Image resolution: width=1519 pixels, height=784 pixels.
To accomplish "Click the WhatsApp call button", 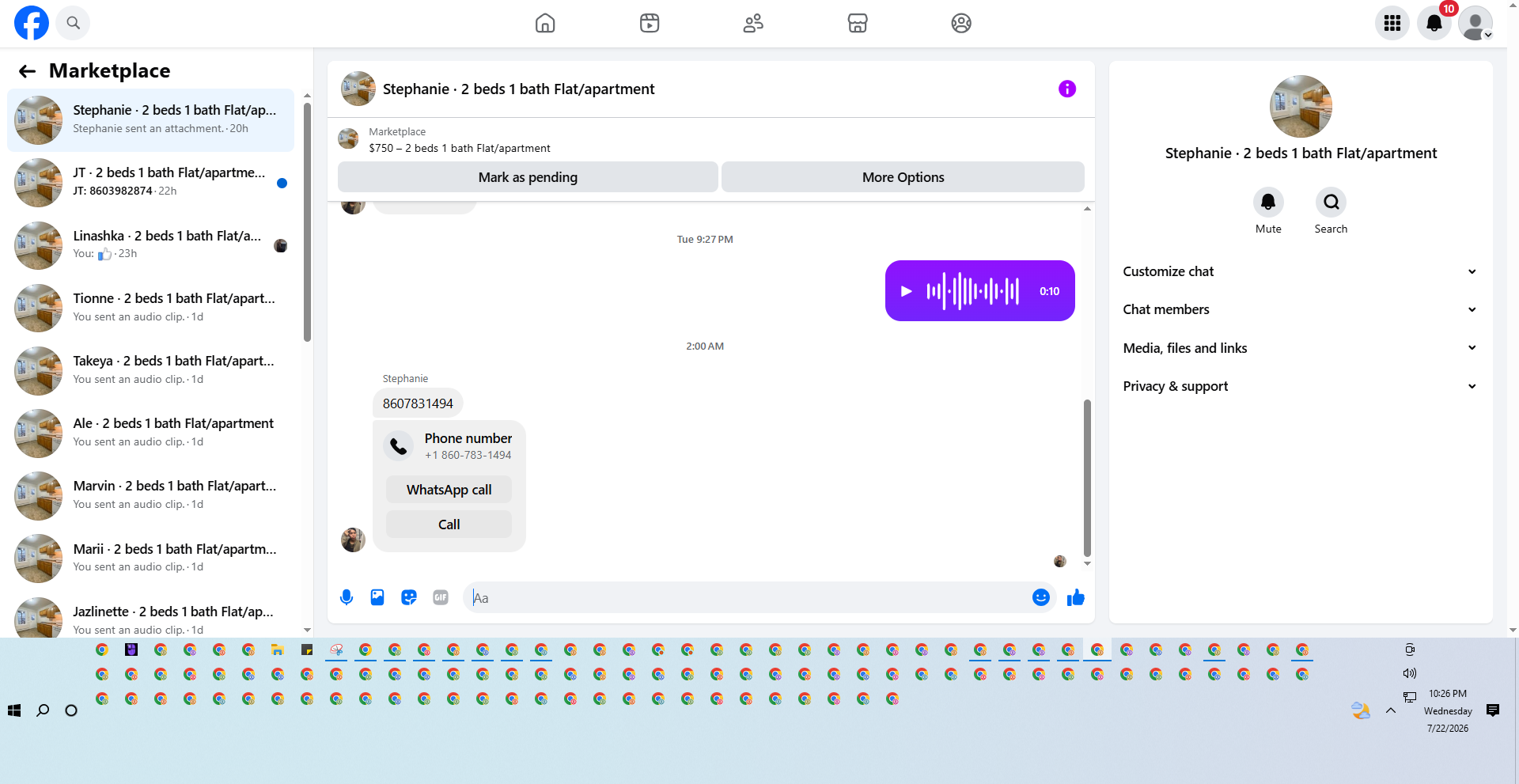I will pyautogui.click(x=449, y=490).
